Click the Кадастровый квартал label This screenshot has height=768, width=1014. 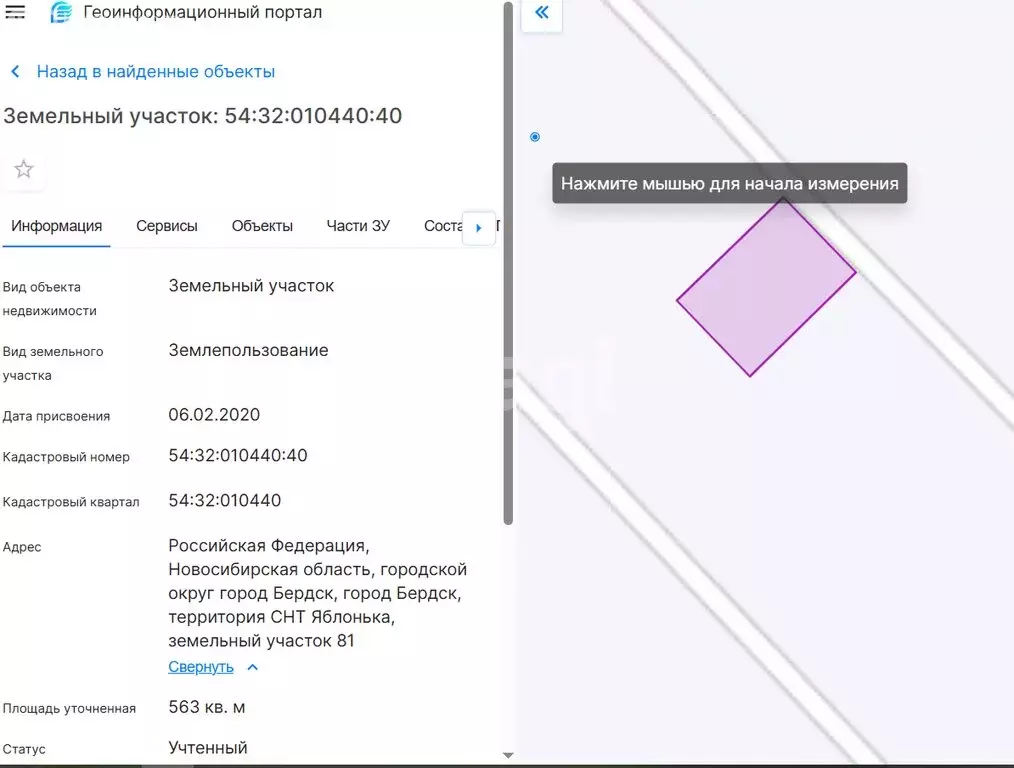(71, 502)
